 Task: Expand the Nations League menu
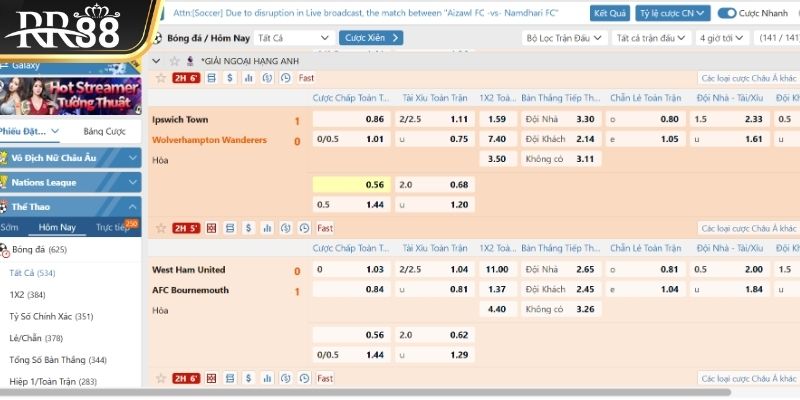(70, 182)
